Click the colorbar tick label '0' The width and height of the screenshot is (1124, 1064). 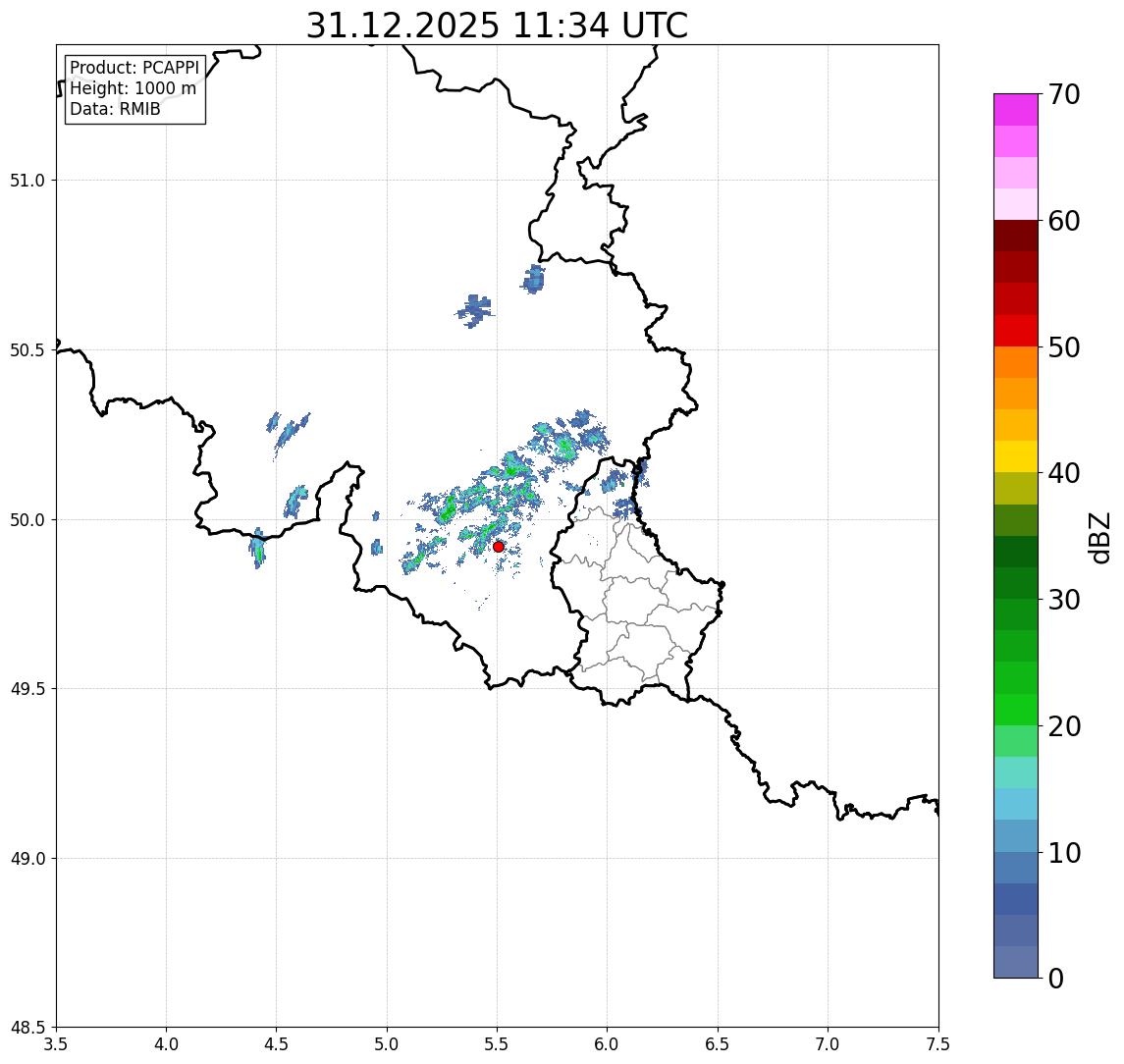[x=1056, y=978]
